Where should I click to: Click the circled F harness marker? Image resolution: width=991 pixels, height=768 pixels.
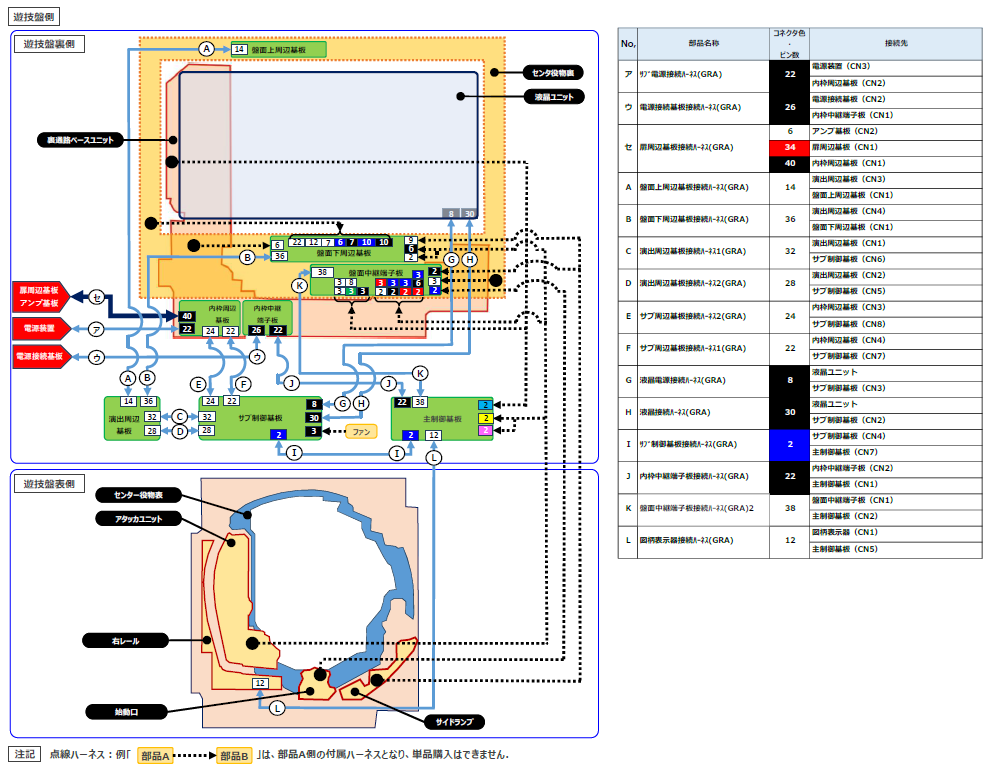pyautogui.click(x=243, y=384)
